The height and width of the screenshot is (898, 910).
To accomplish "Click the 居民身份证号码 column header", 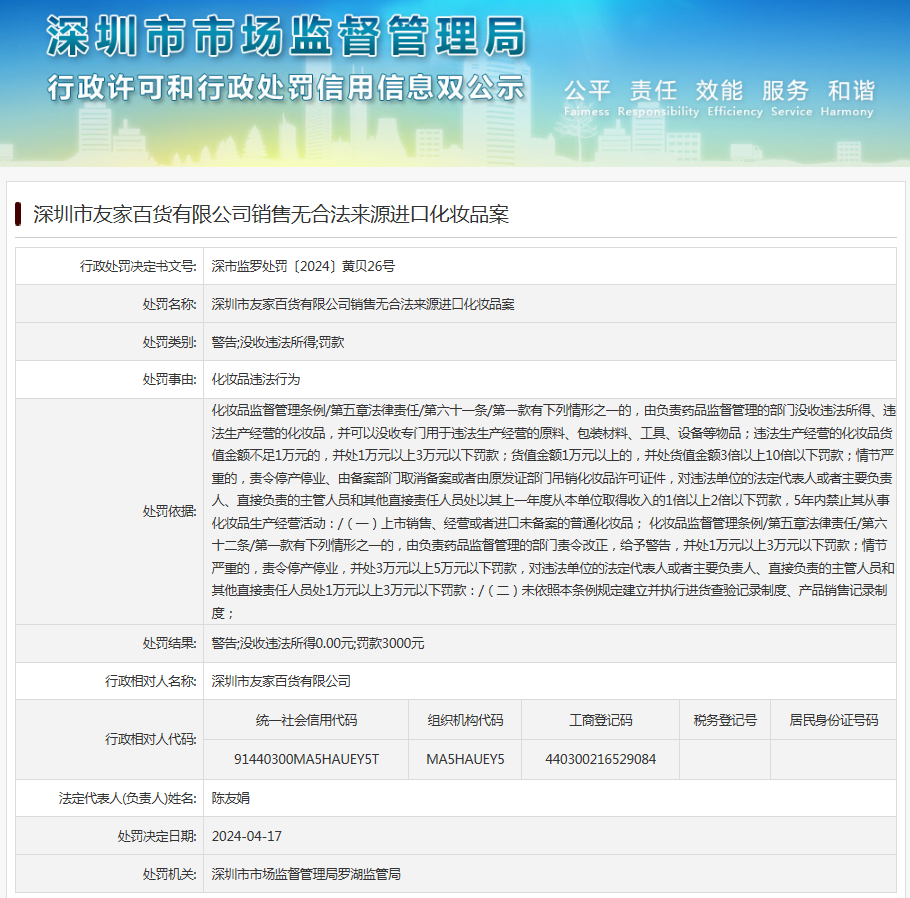I will point(834,720).
